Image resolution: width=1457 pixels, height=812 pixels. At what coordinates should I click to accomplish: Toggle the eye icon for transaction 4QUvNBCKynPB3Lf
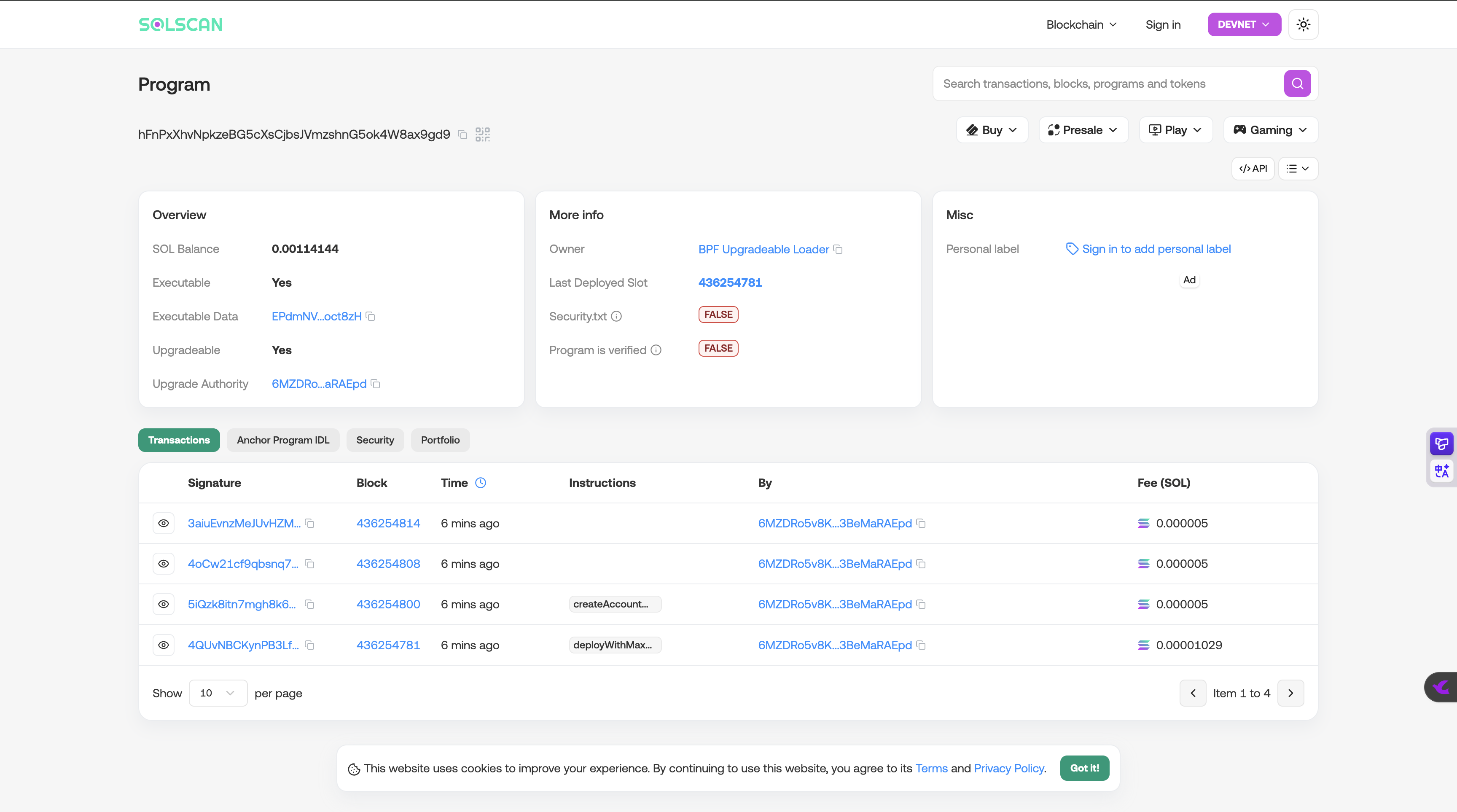[x=164, y=645]
